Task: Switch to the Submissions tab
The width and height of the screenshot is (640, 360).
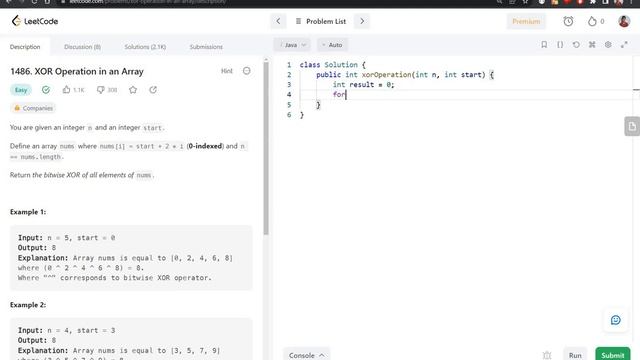Action: pyautogui.click(x=206, y=47)
